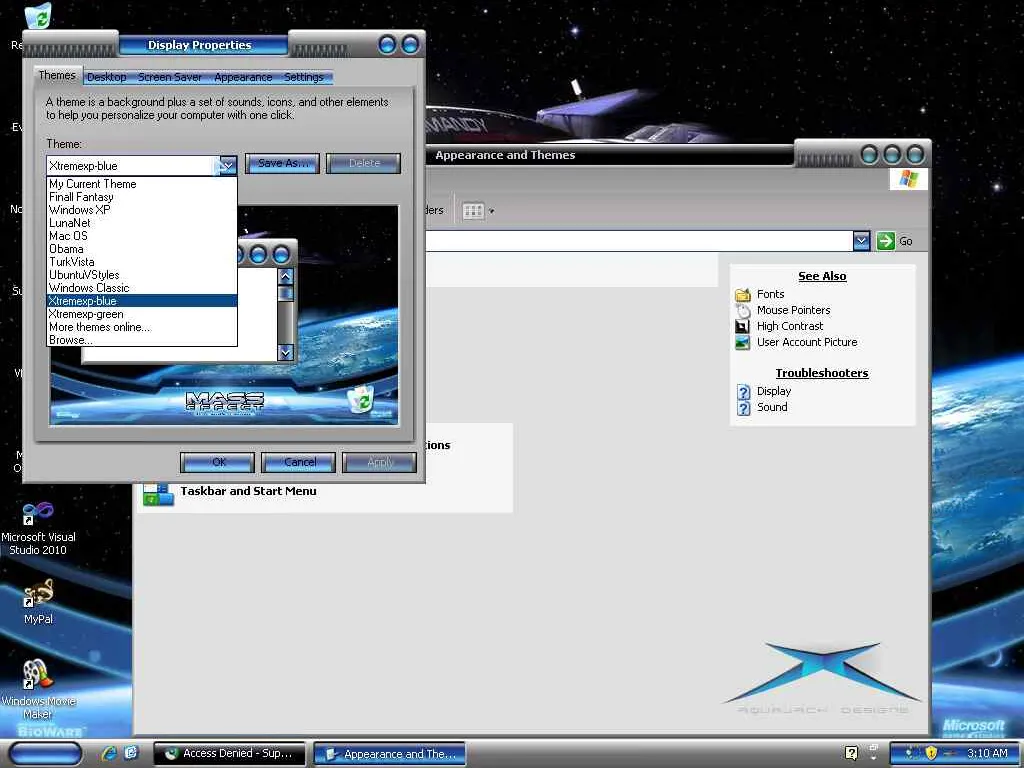The width and height of the screenshot is (1024, 768).
Task: Launch Internet Explorer from quick launch
Action: [x=109, y=753]
